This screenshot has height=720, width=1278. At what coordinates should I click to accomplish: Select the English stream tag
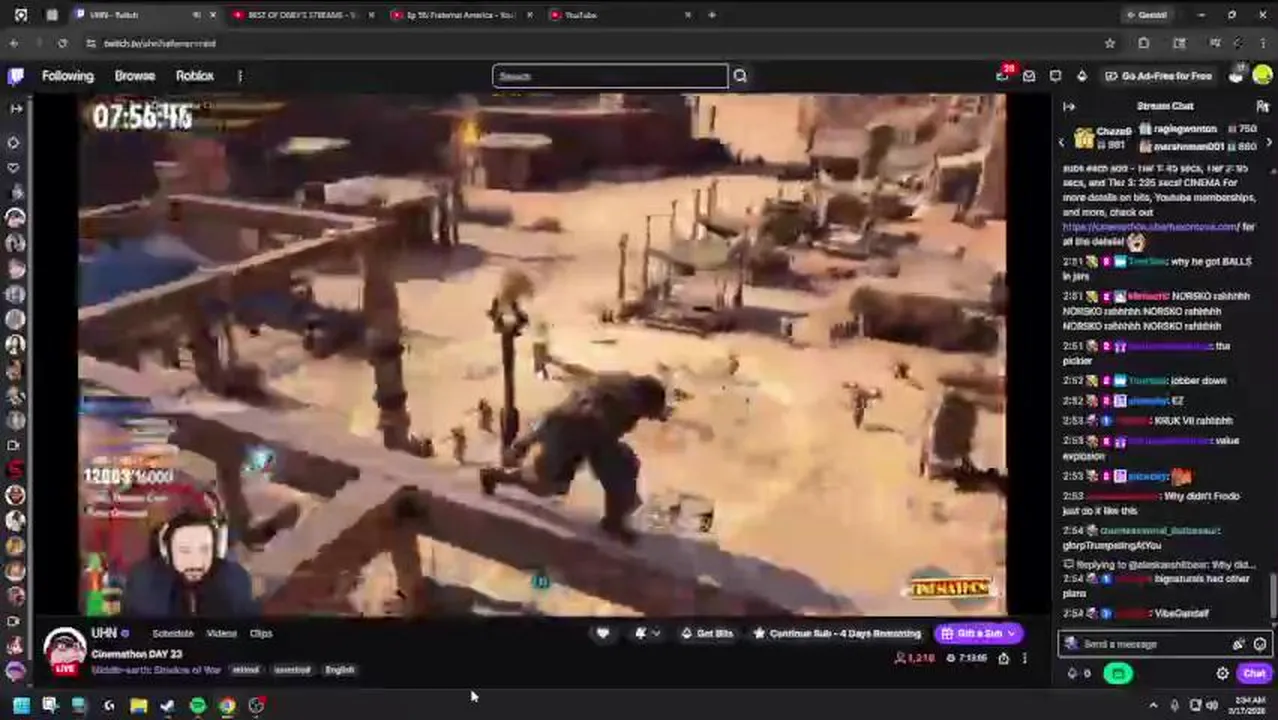340,670
